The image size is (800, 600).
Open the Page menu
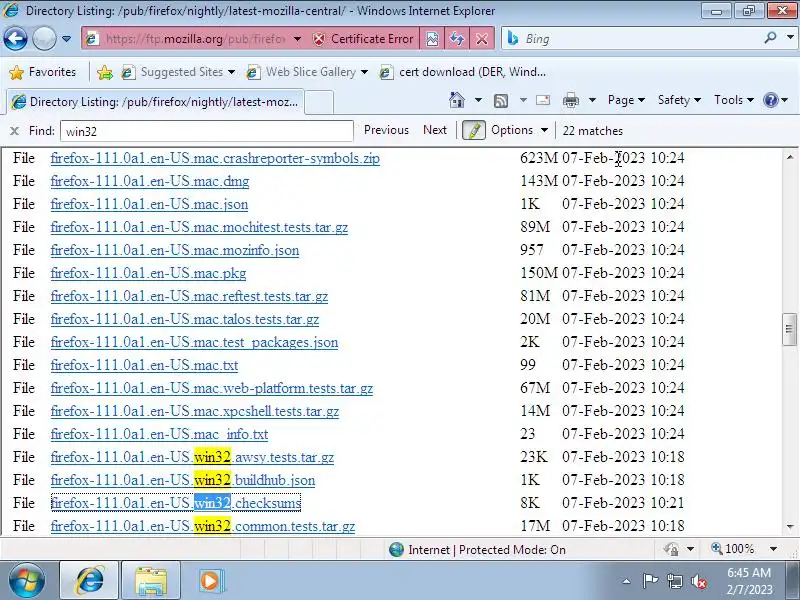[x=626, y=100]
